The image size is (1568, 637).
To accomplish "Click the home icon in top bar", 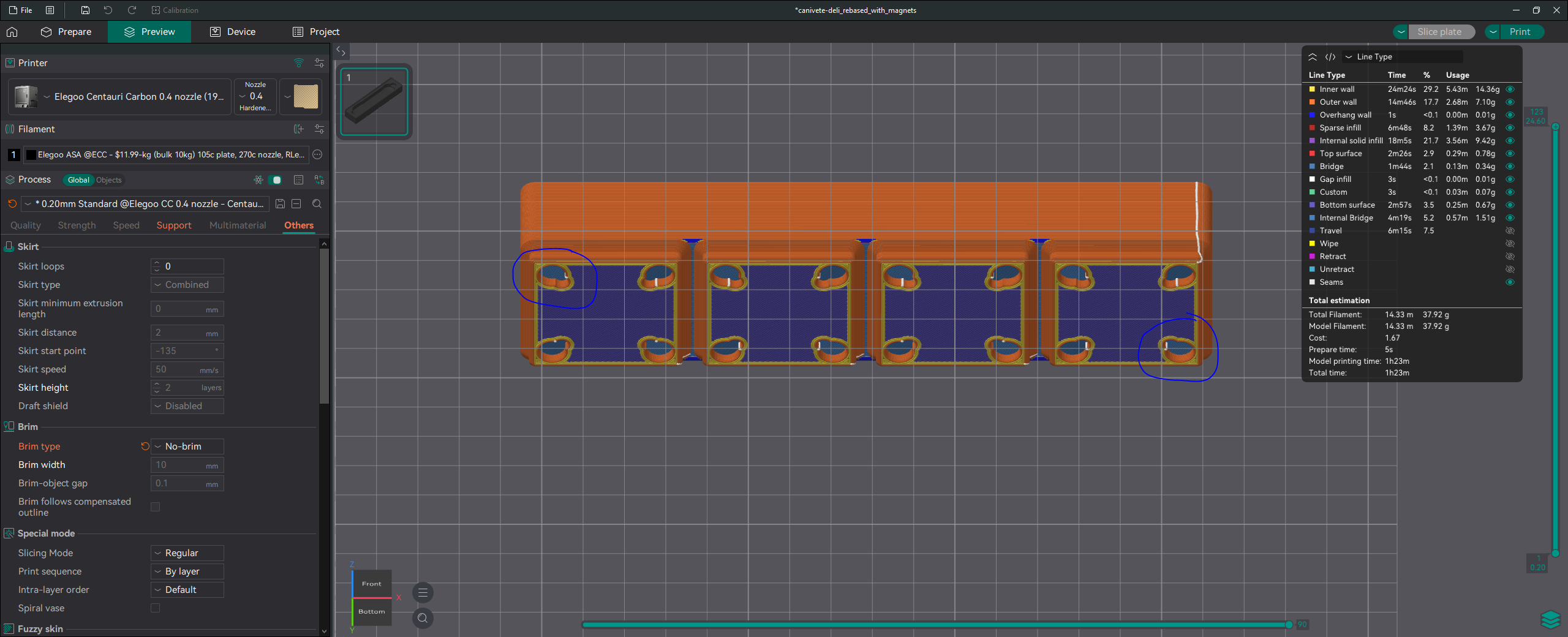I will point(12,32).
